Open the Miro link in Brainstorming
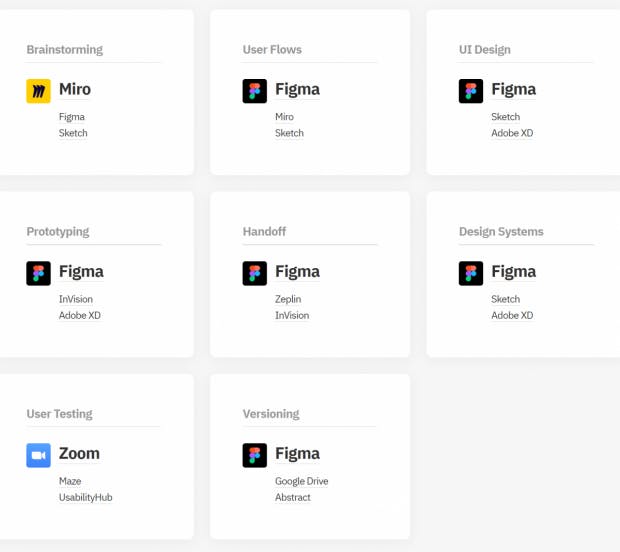The height and width of the screenshot is (552, 620). [75, 89]
